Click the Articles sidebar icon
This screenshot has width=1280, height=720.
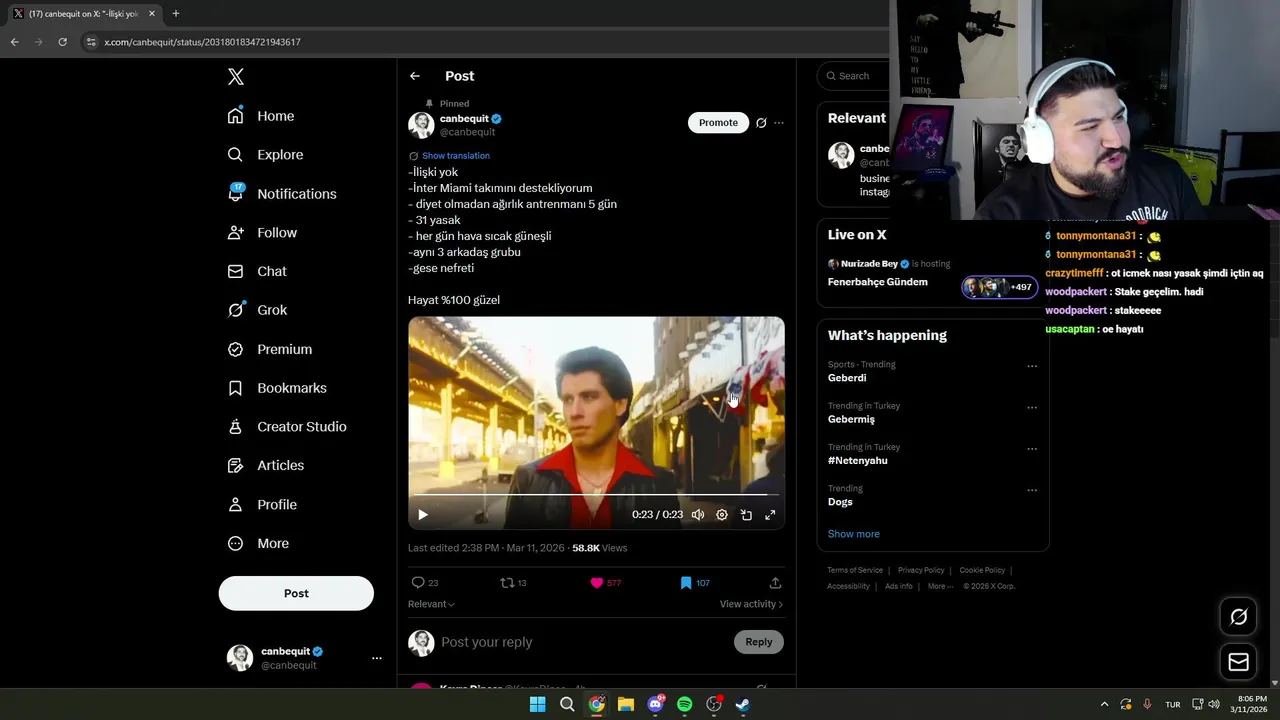pyautogui.click(x=235, y=466)
